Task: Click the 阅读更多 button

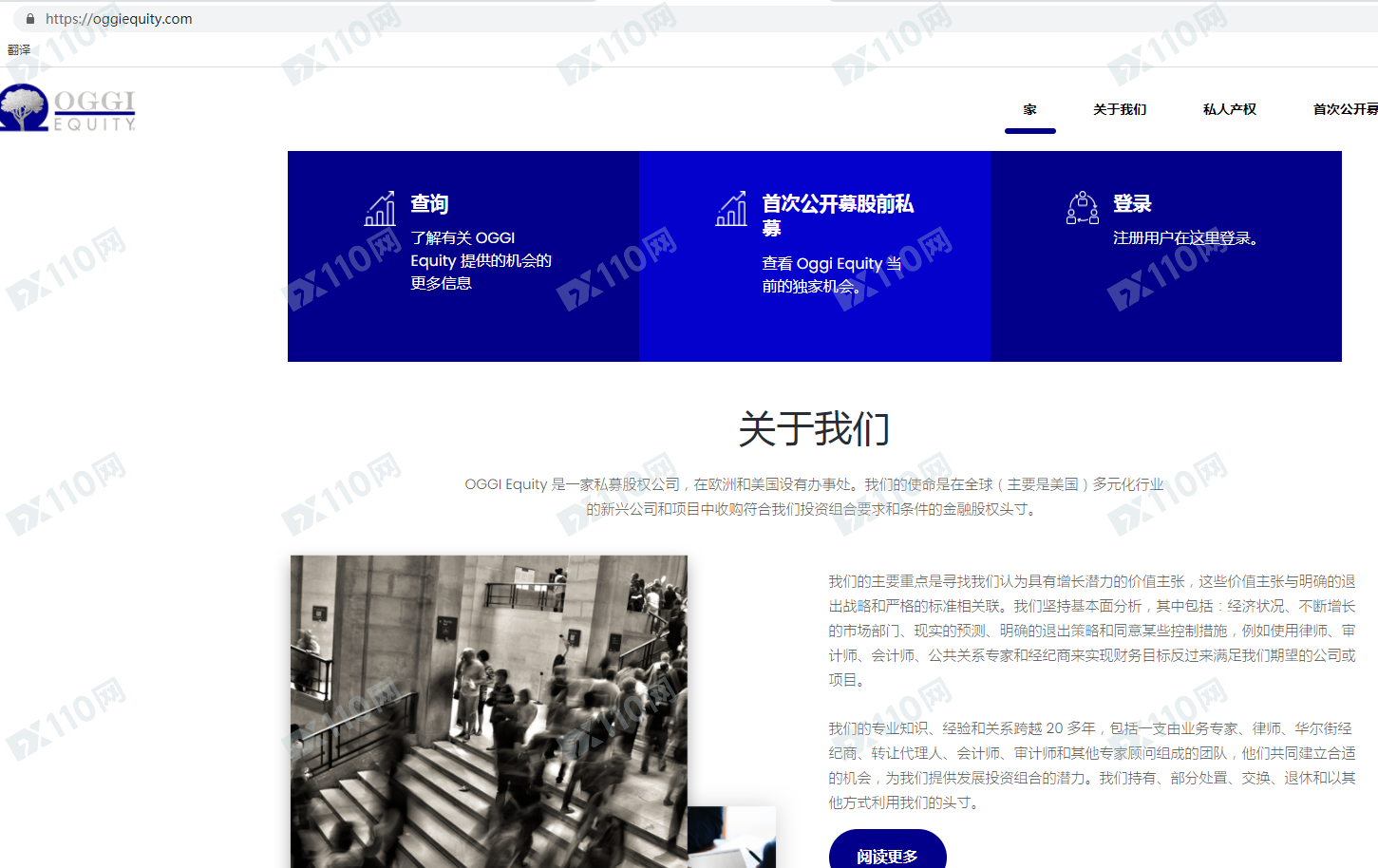Action: (x=888, y=851)
